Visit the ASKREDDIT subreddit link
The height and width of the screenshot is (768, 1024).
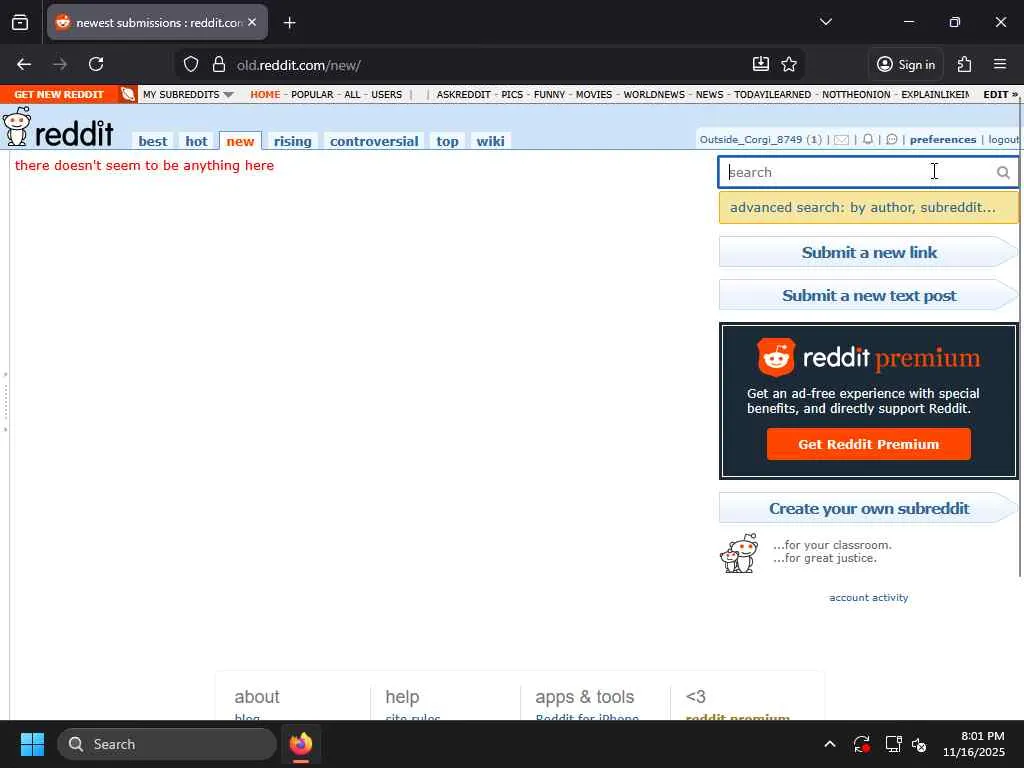pos(463,95)
